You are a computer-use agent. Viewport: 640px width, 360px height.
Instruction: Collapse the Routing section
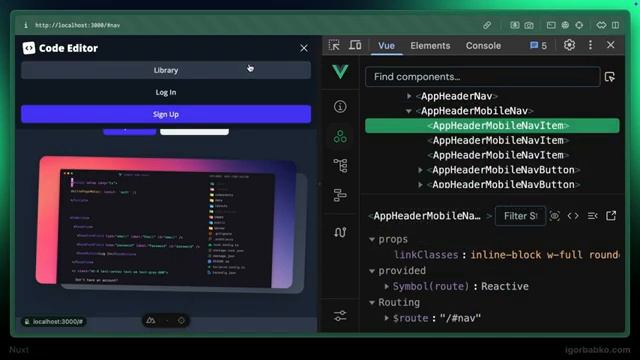click(x=372, y=303)
